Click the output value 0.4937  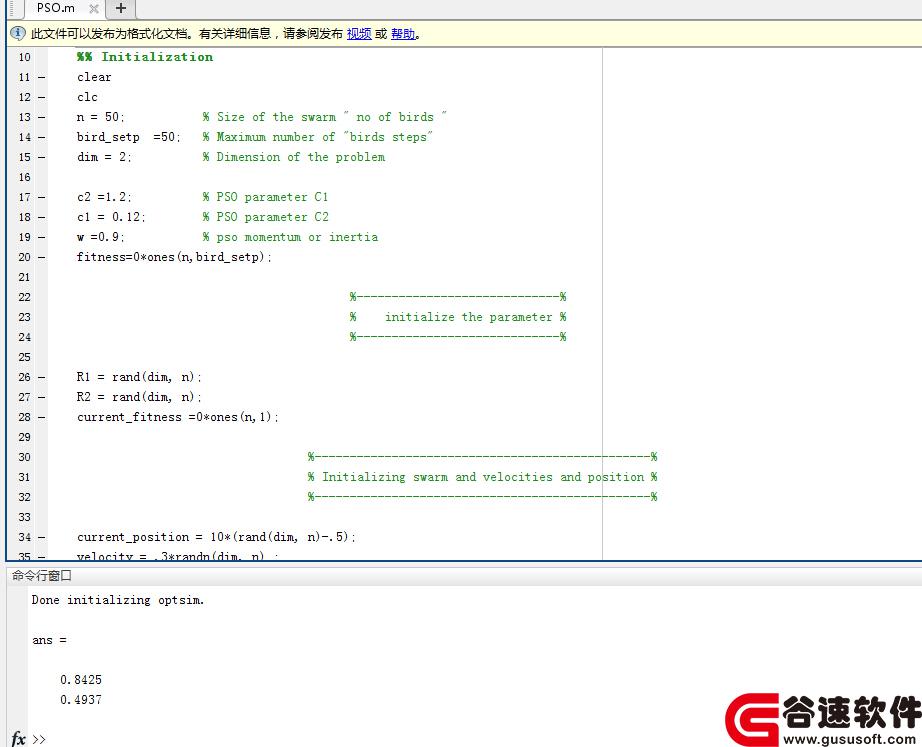[x=81, y=699]
